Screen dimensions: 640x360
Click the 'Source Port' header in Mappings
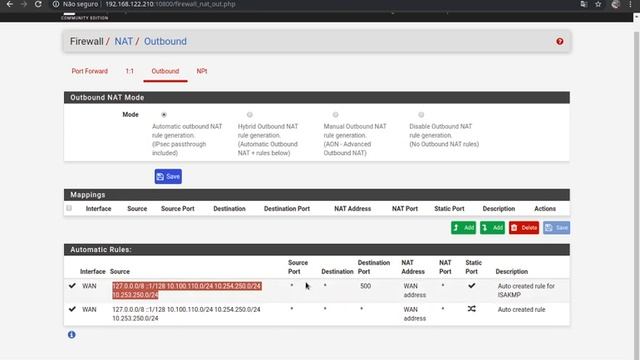click(x=178, y=209)
